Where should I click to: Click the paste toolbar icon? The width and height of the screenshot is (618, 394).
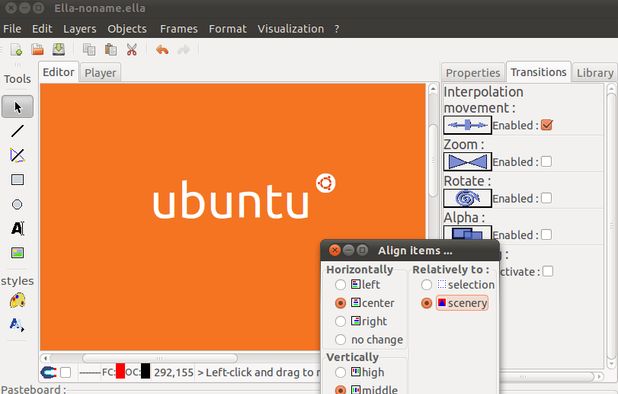(110, 50)
